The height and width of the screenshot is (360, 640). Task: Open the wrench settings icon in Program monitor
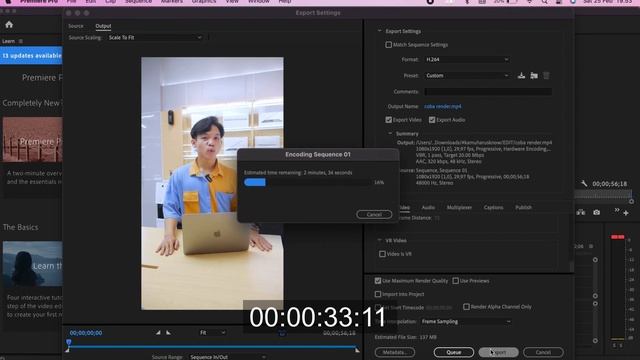pos(584,184)
